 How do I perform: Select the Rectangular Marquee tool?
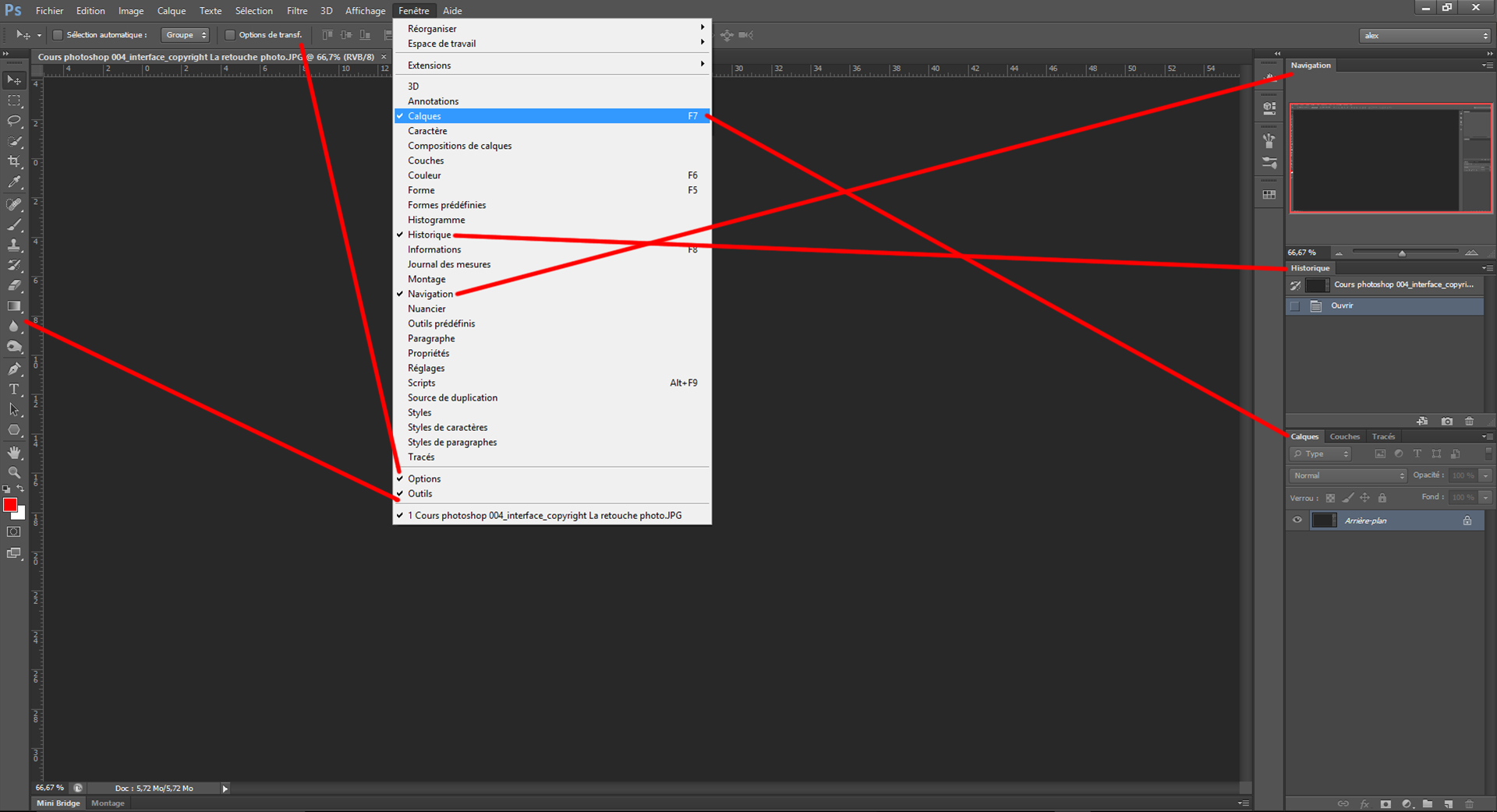pyautogui.click(x=14, y=101)
